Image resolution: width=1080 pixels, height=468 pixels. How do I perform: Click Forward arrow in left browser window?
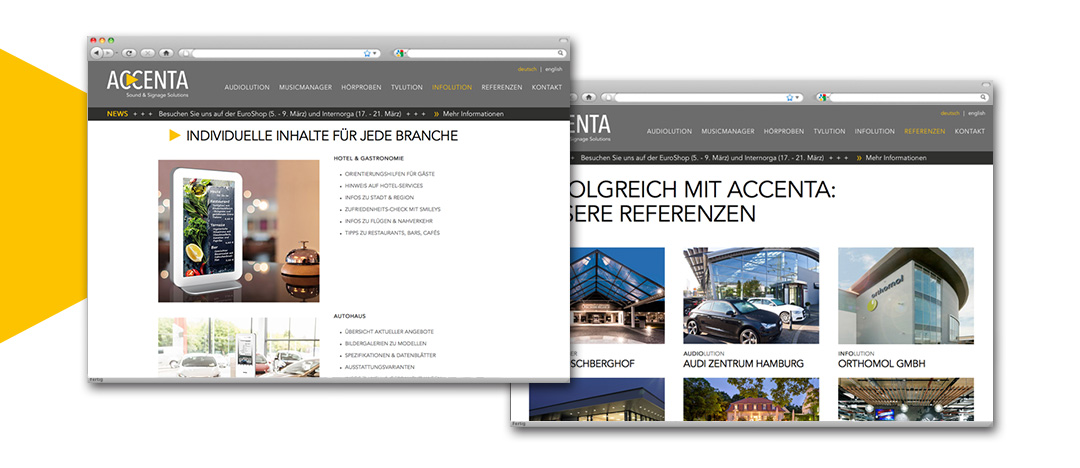[x=107, y=53]
